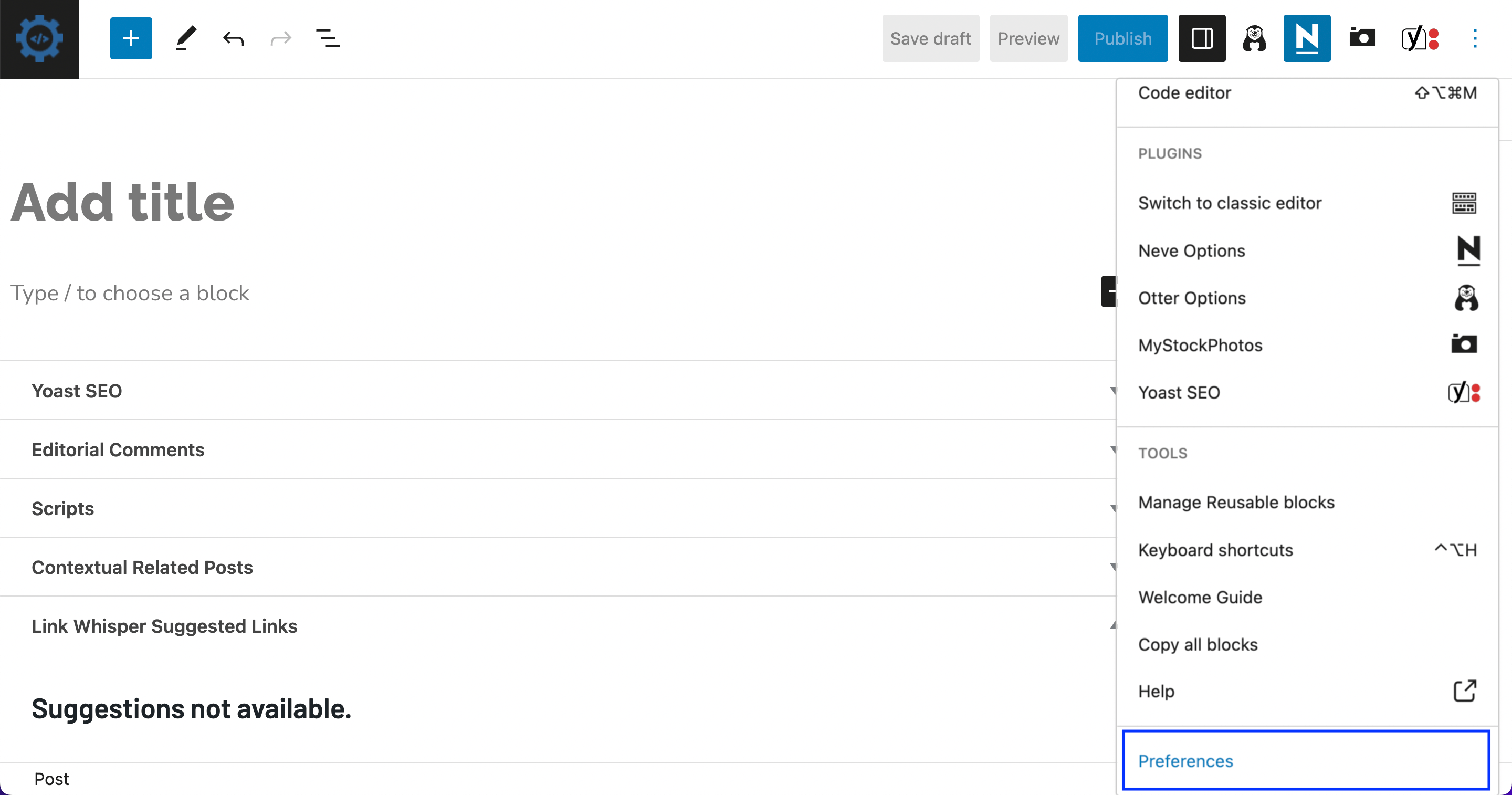Toggle the settings sidebar panel

(x=1202, y=38)
